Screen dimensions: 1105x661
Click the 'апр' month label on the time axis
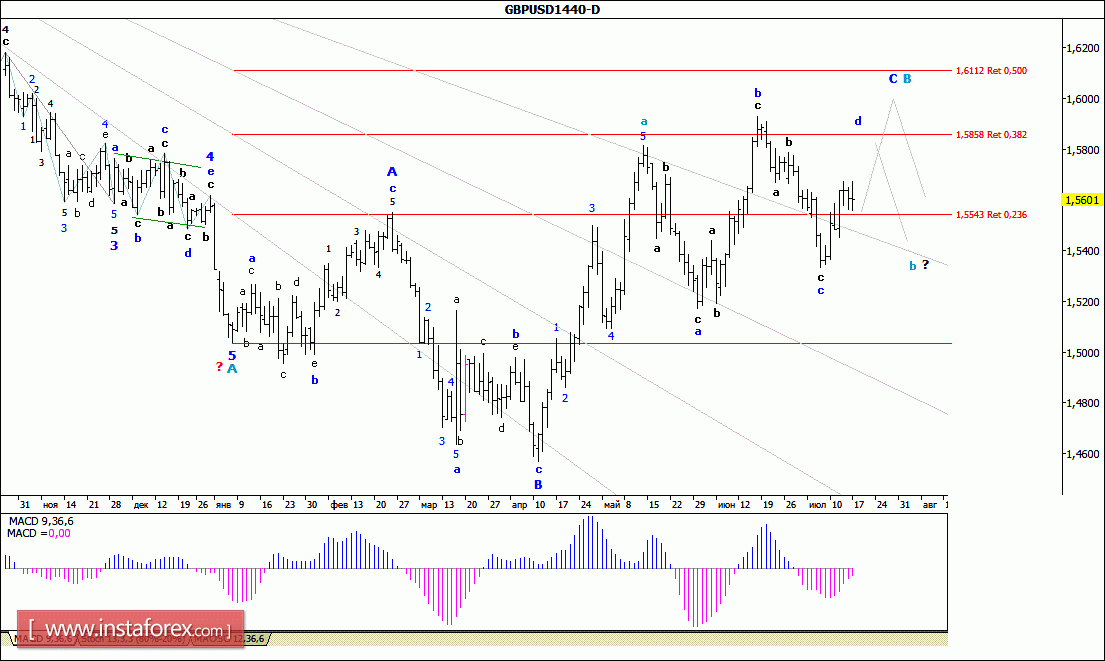coord(519,505)
